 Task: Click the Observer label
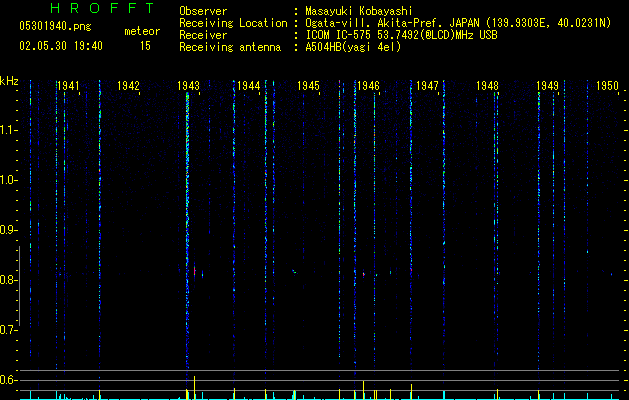point(203,11)
